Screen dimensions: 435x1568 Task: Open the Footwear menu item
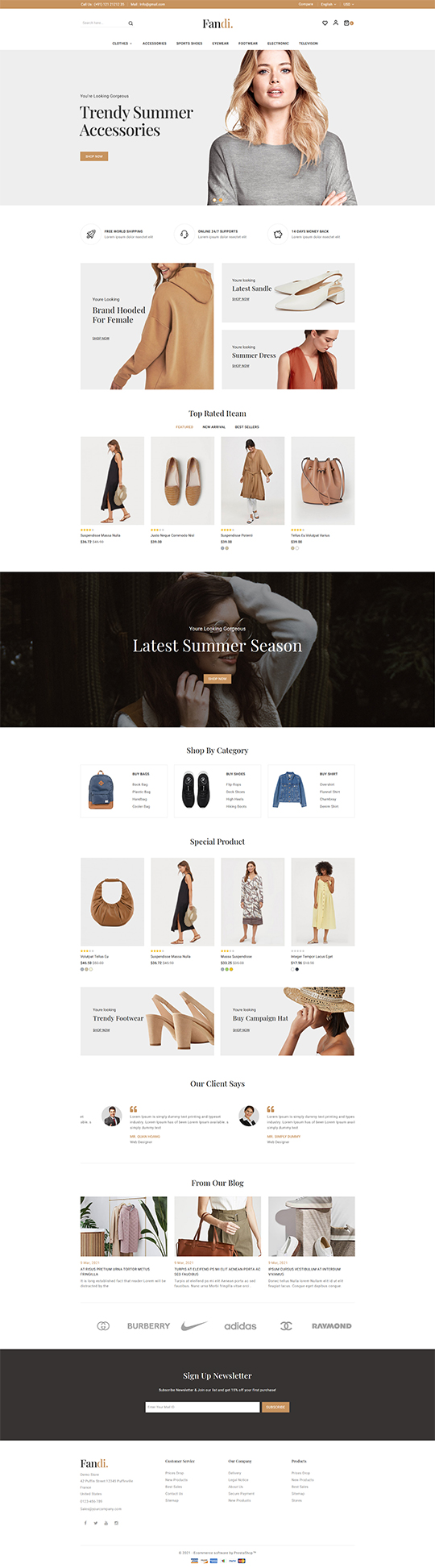point(248,44)
